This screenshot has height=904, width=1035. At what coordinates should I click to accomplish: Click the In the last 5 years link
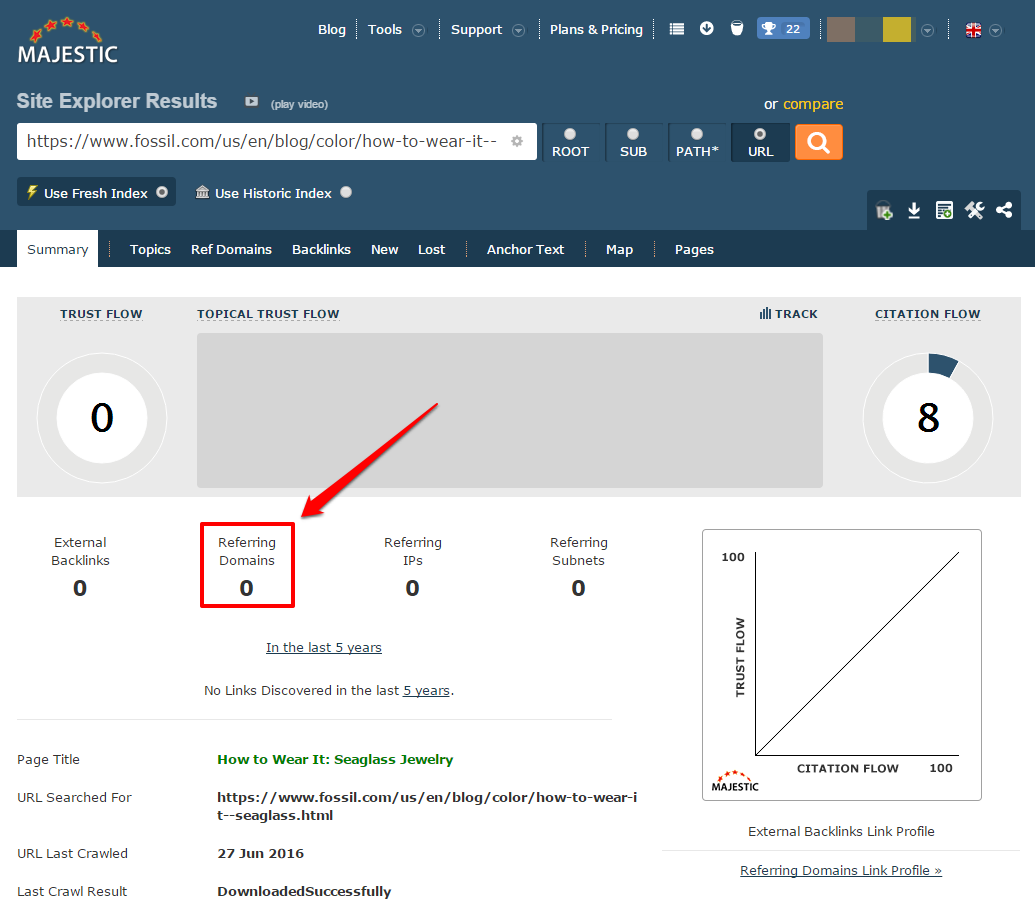click(323, 647)
